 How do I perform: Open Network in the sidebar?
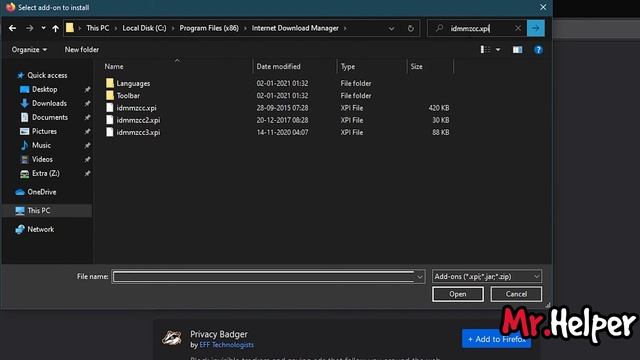[x=40, y=229]
